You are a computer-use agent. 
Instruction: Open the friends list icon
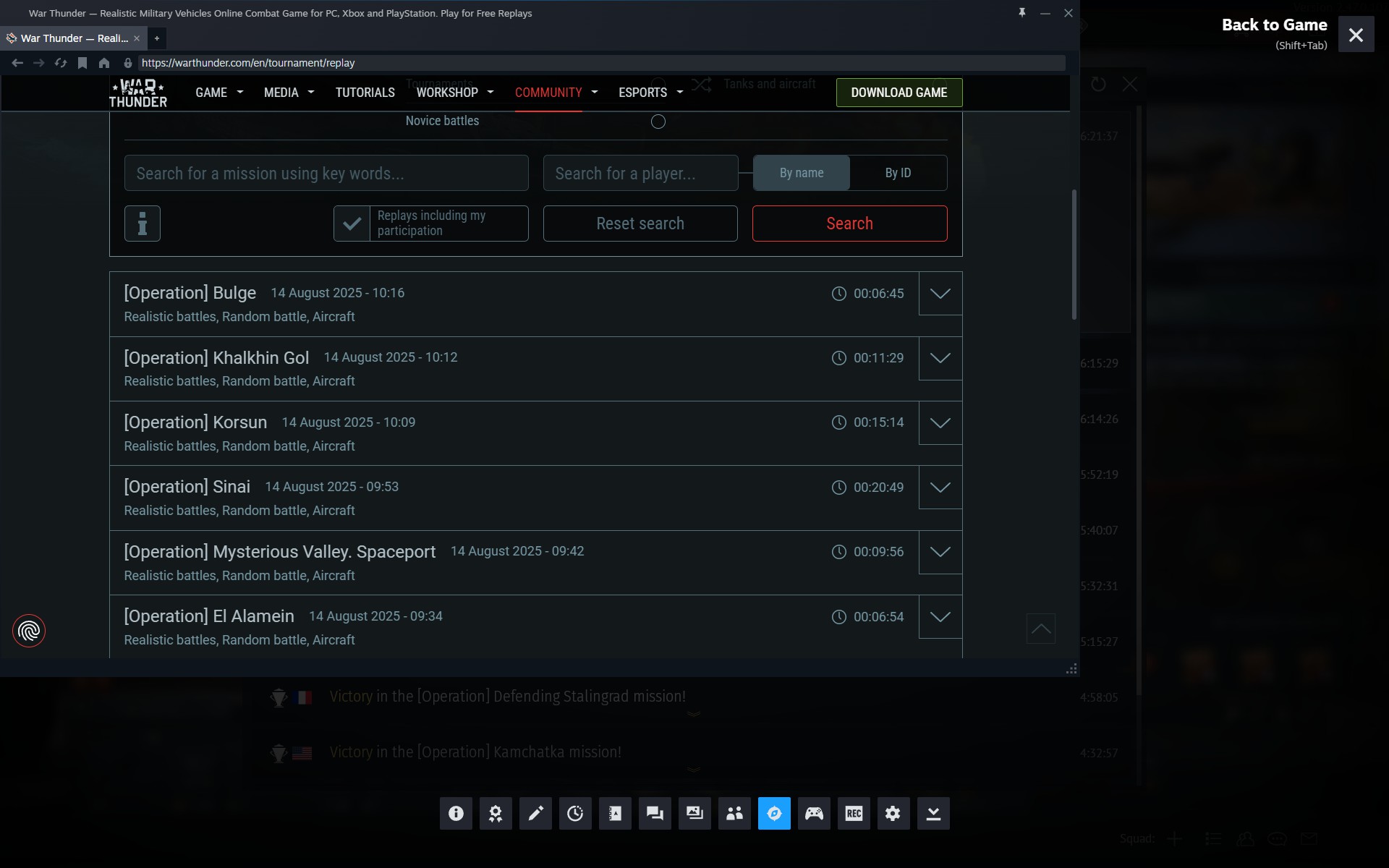point(734,814)
